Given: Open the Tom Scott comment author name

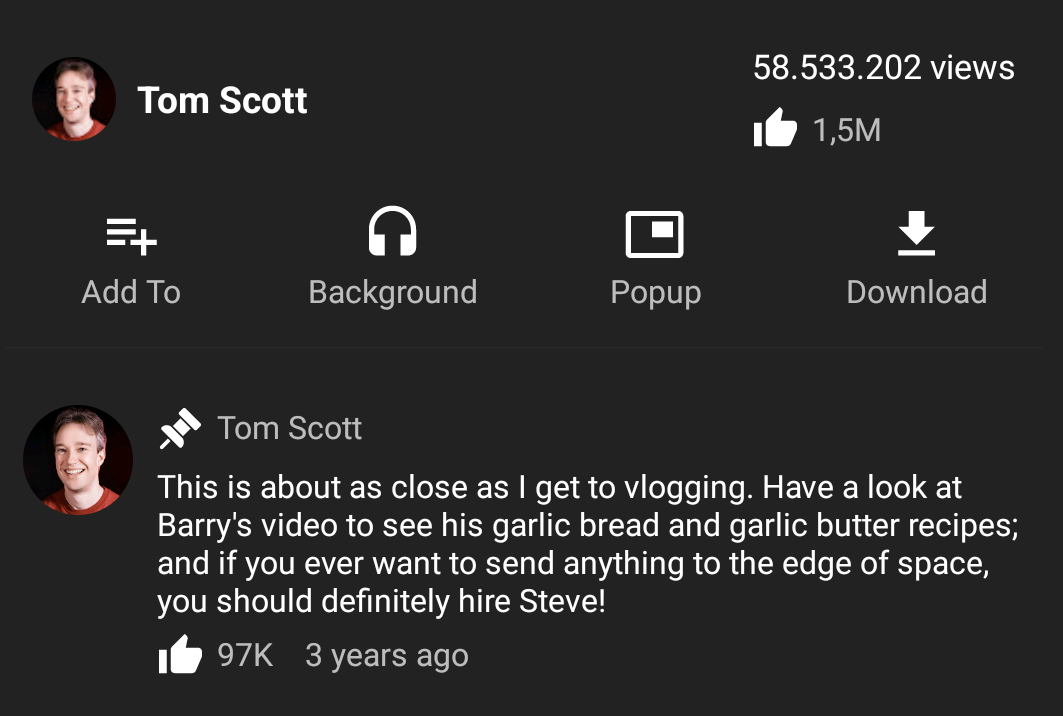Looking at the screenshot, I should (289, 429).
